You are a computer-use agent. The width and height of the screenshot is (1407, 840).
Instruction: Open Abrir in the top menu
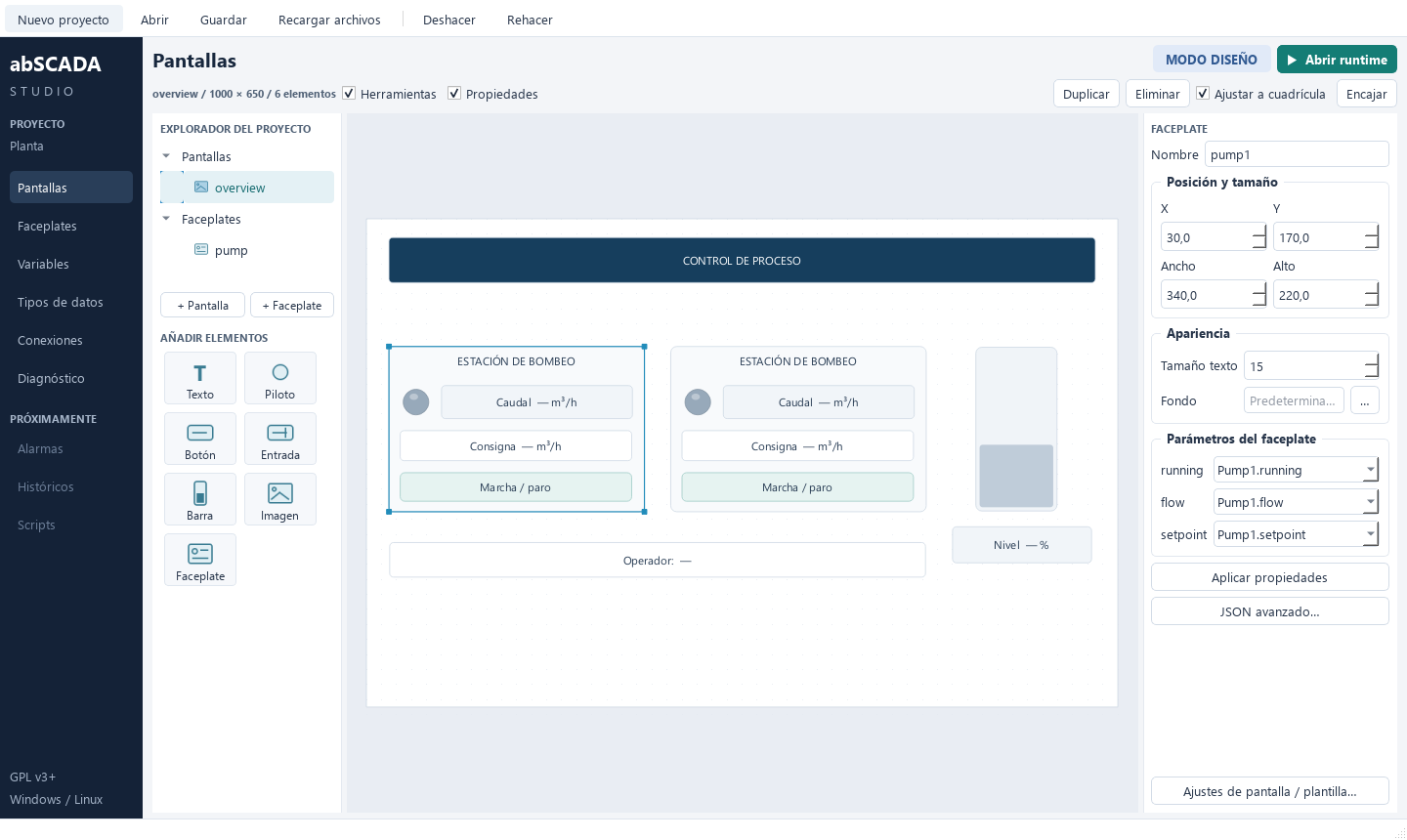(x=154, y=20)
